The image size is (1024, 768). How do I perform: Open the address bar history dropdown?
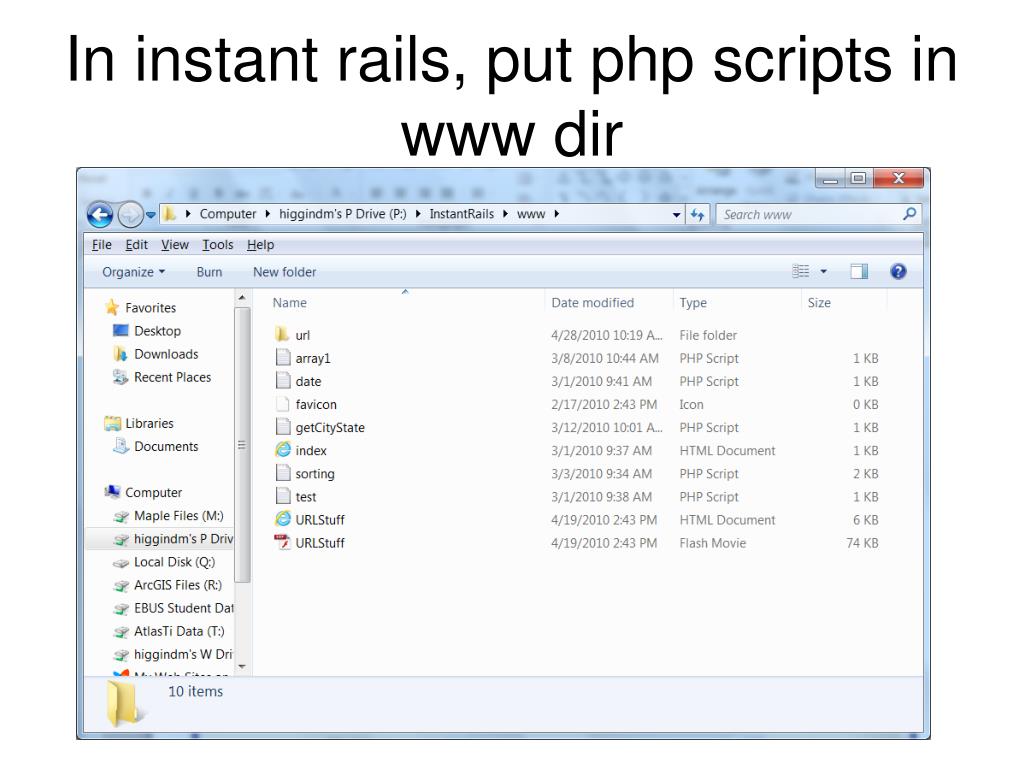point(677,214)
